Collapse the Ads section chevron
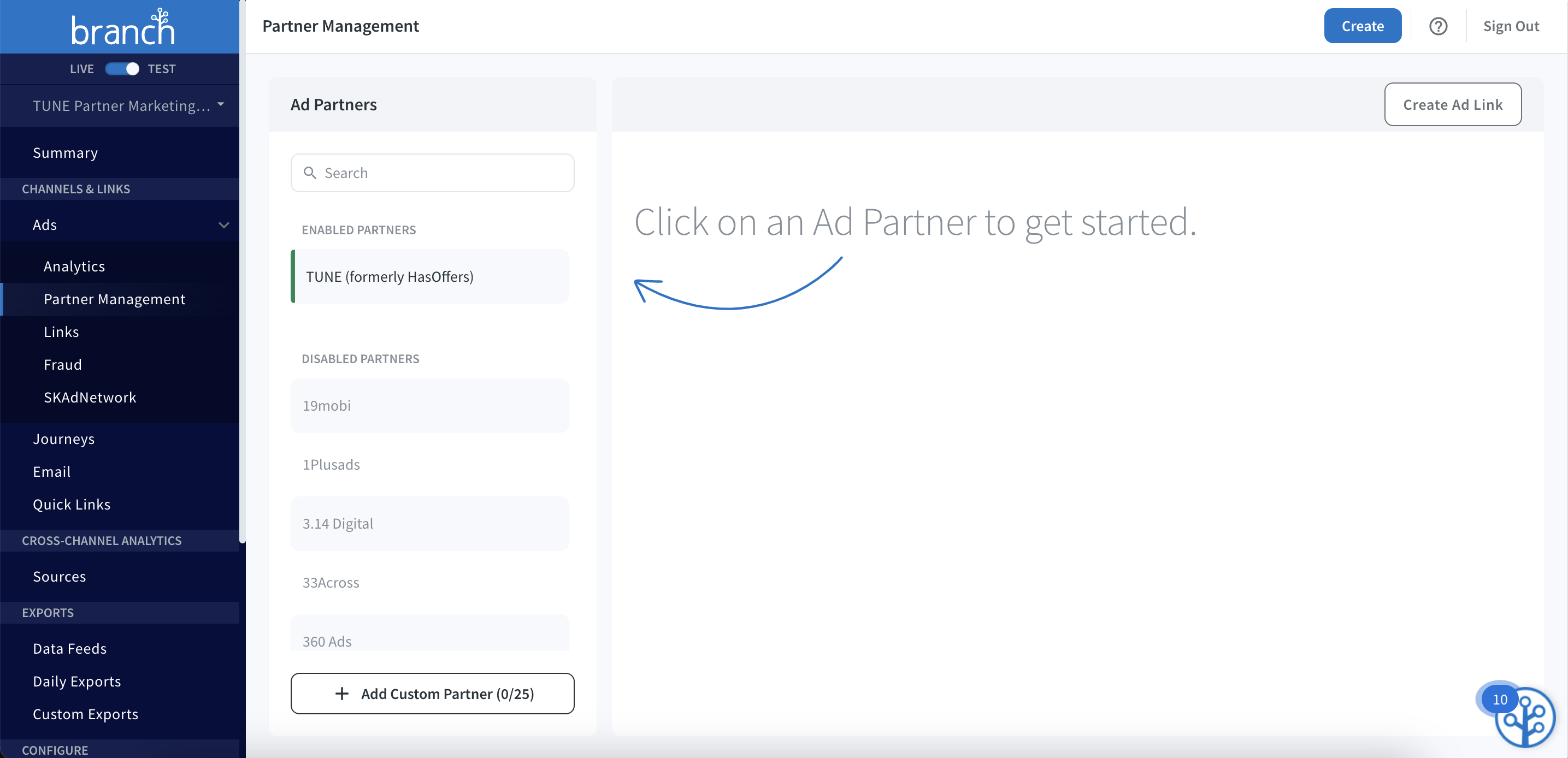Screen dimensions: 1568x758 pos(224,225)
